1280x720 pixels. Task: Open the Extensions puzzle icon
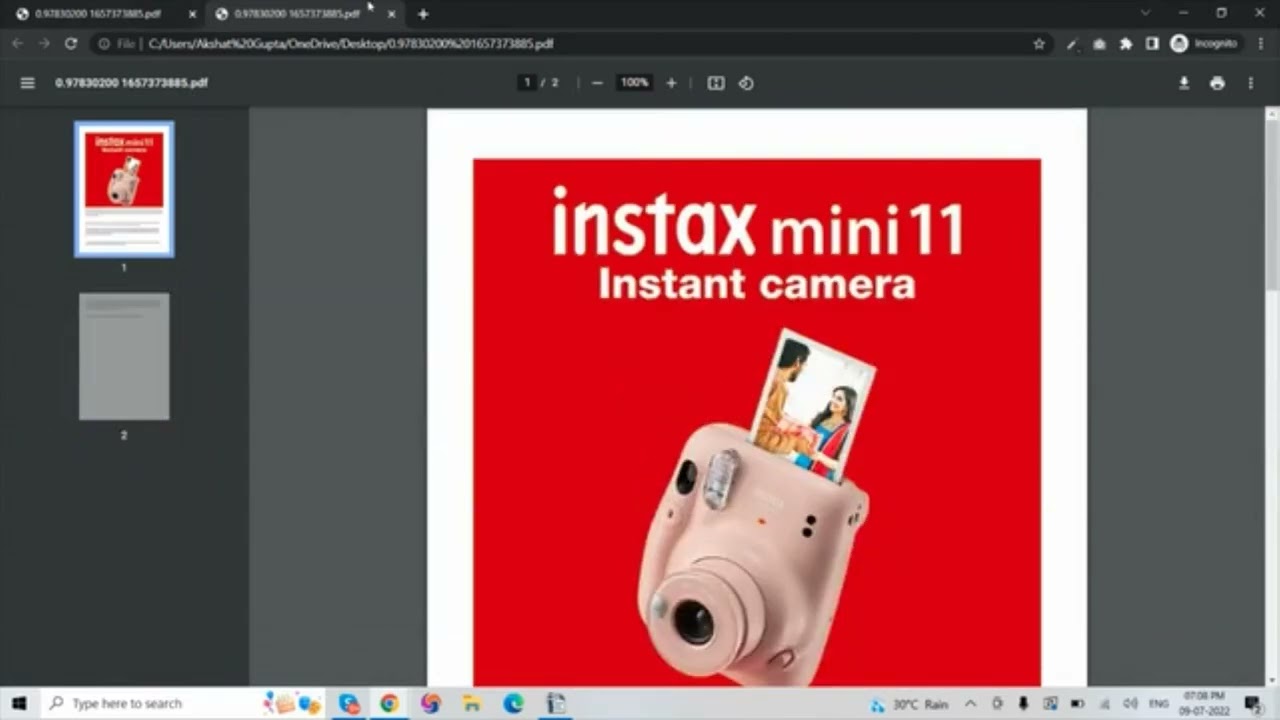(1126, 44)
